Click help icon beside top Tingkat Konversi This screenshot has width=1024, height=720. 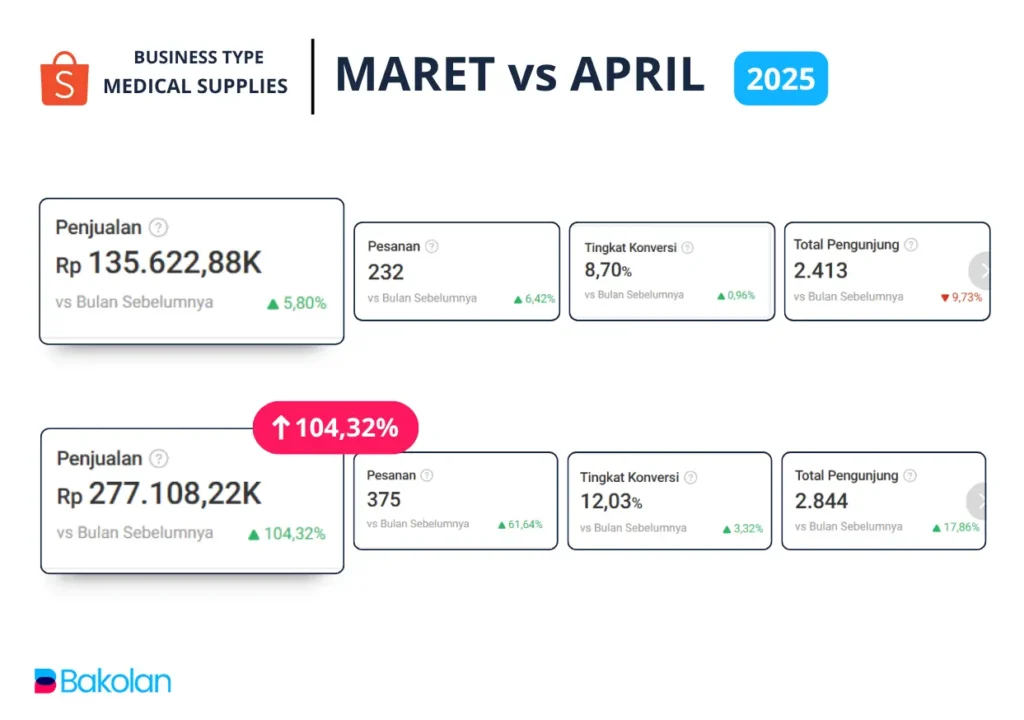[687, 248]
